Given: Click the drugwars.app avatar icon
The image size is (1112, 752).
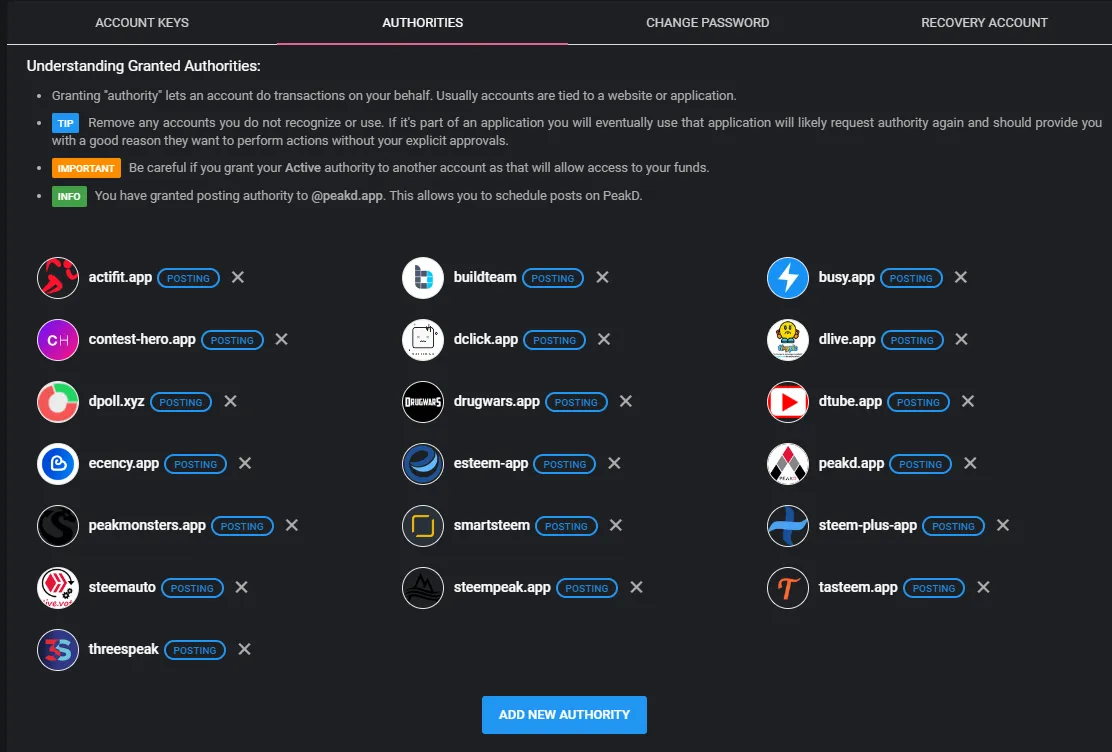Looking at the screenshot, I should click(x=423, y=402).
